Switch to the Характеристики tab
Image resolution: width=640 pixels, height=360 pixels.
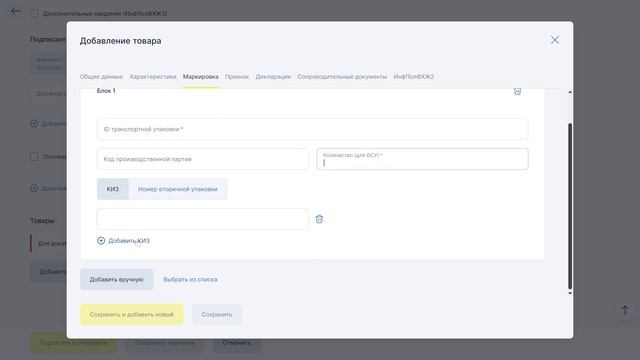153,77
